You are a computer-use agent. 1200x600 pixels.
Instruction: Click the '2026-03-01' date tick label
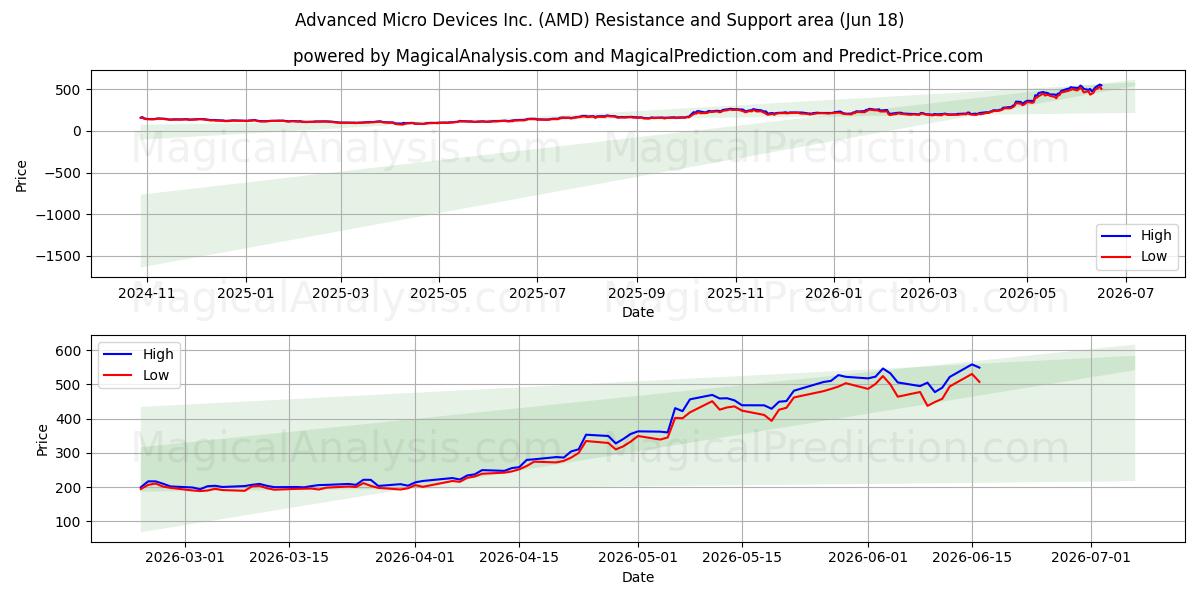coord(185,558)
